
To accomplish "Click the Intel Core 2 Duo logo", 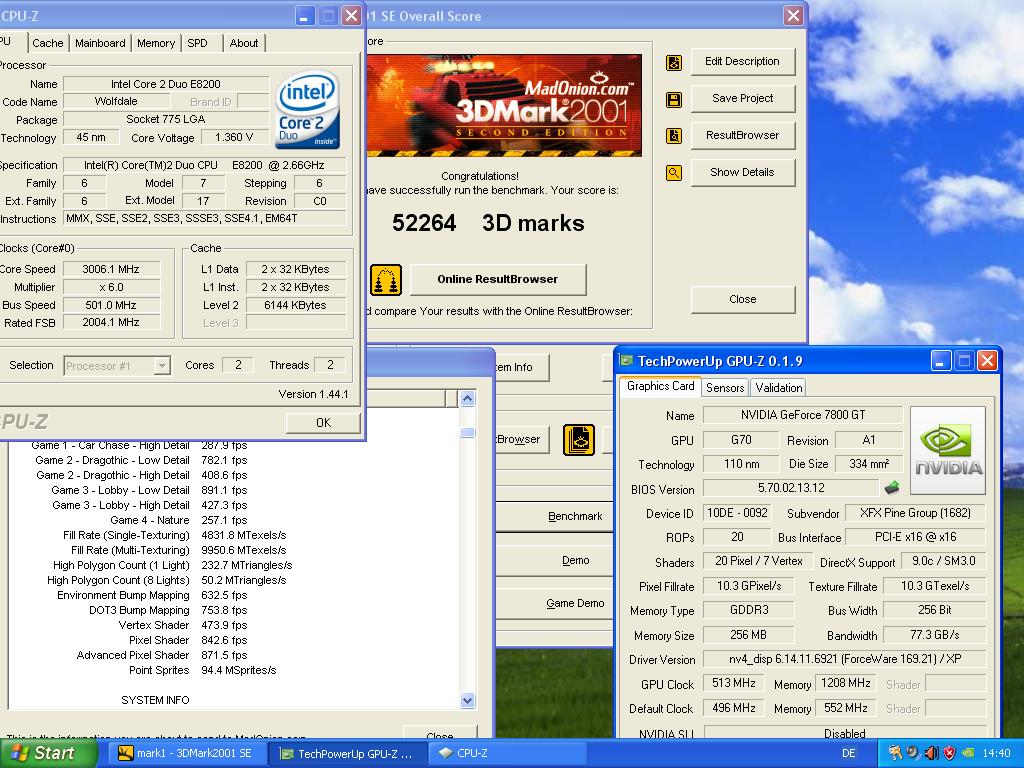I will (x=308, y=109).
